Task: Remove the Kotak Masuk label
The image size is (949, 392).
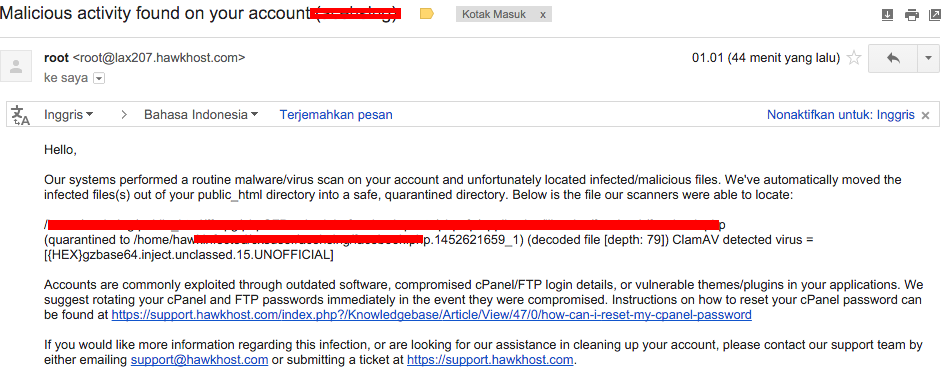Action: [543, 15]
